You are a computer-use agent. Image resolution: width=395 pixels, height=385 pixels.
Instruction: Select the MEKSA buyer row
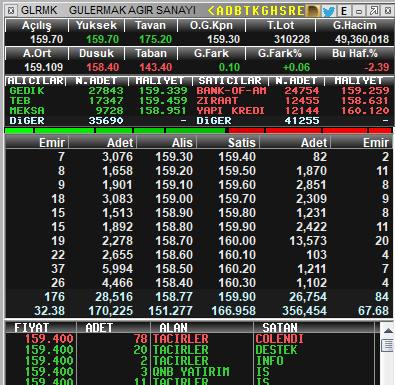98,111
